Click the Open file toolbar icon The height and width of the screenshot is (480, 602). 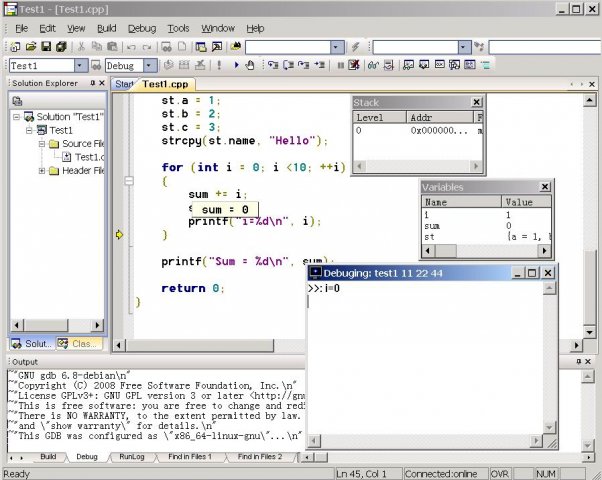(x=31, y=47)
